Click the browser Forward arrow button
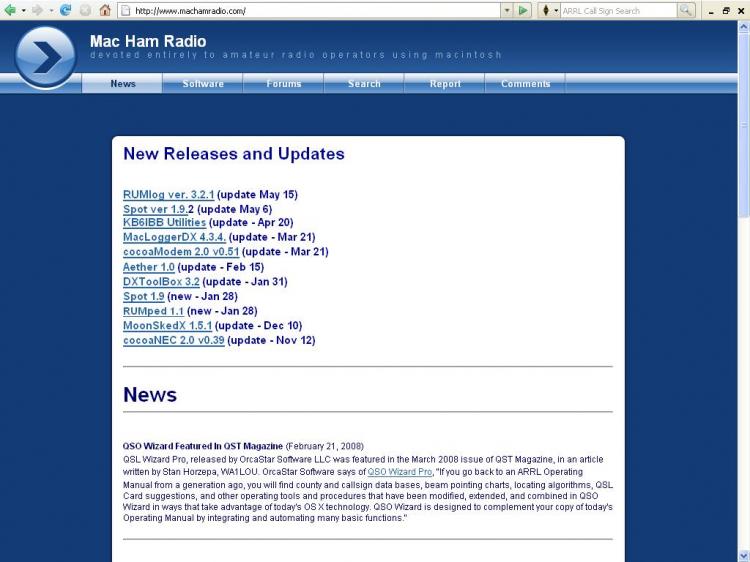This screenshot has width=750, height=562. click(x=37, y=10)
